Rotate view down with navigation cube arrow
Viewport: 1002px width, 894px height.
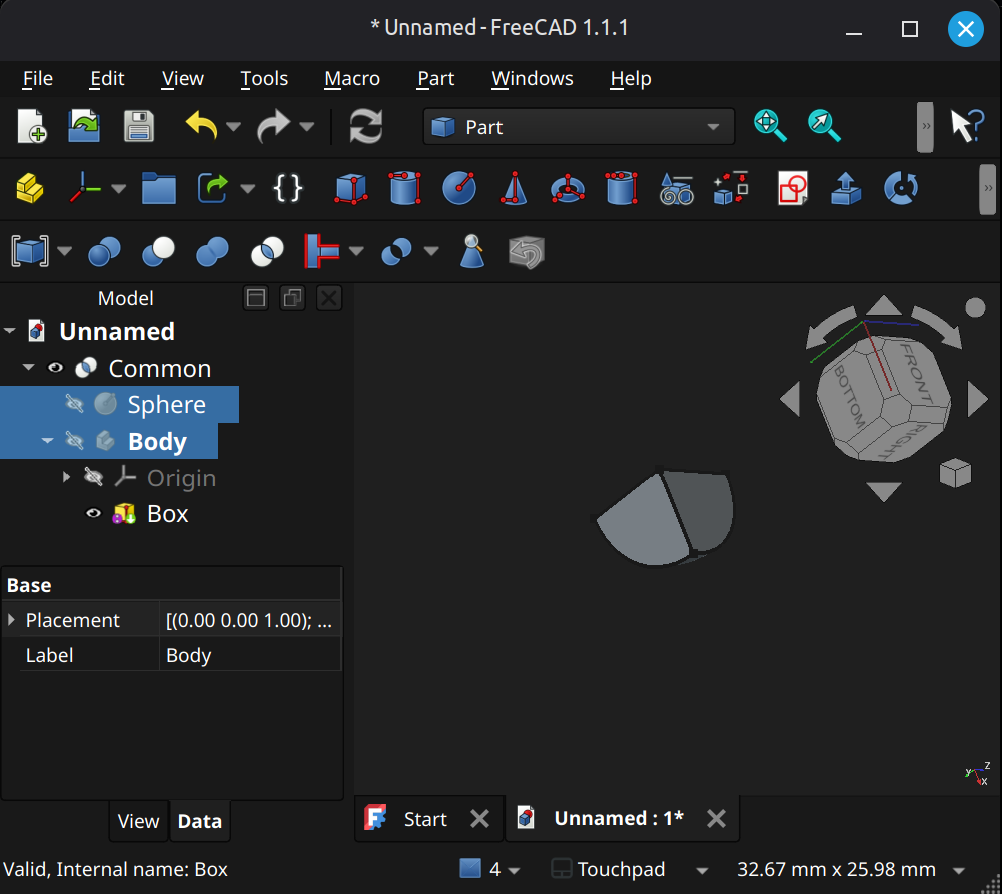[884, 491]
